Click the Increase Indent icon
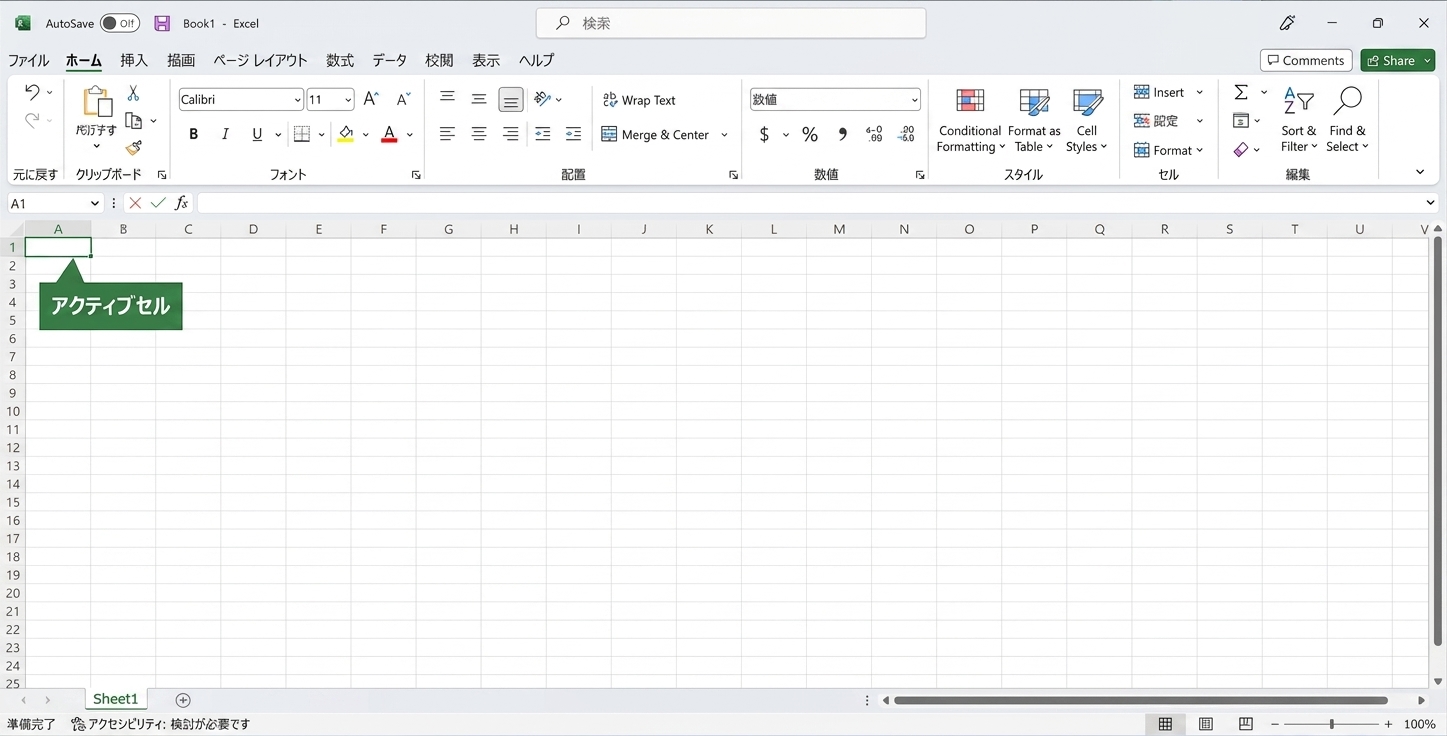1447x736 pixels. [x=573, y=134]
